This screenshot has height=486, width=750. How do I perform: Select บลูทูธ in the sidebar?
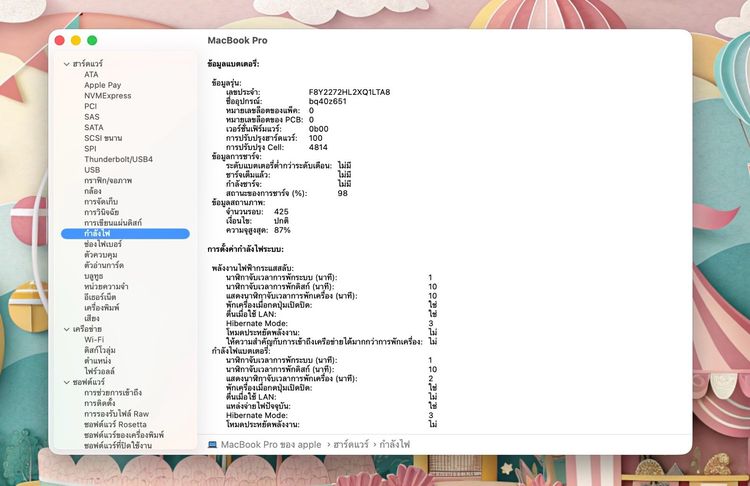pyautogui.click(x=93, y=276)
